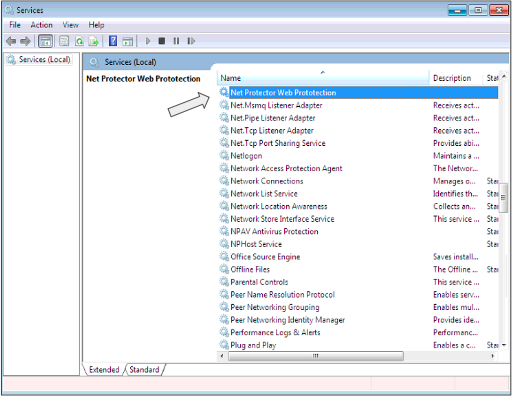Click the green Refresh toolbar icon
The height and width of the screenshot is (396, 512).
[79, 41]
